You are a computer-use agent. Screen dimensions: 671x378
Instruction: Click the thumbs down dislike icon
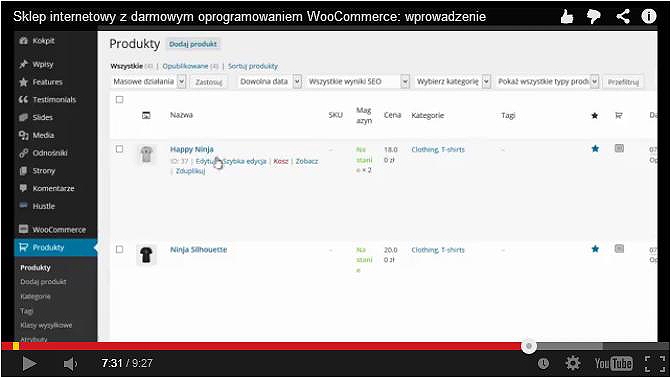click(594, 17)
